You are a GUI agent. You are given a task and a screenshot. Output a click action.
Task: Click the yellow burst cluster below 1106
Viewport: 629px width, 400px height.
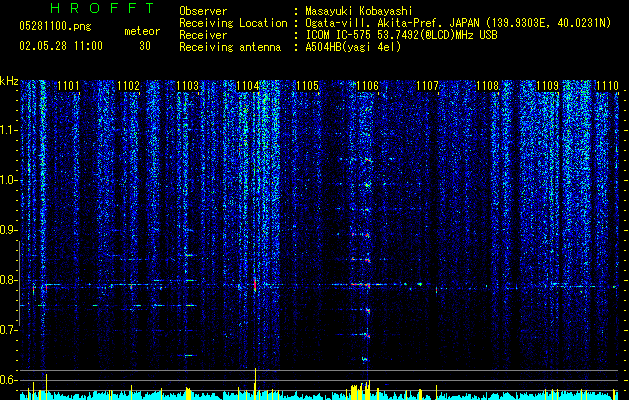[x=361, y=391]
